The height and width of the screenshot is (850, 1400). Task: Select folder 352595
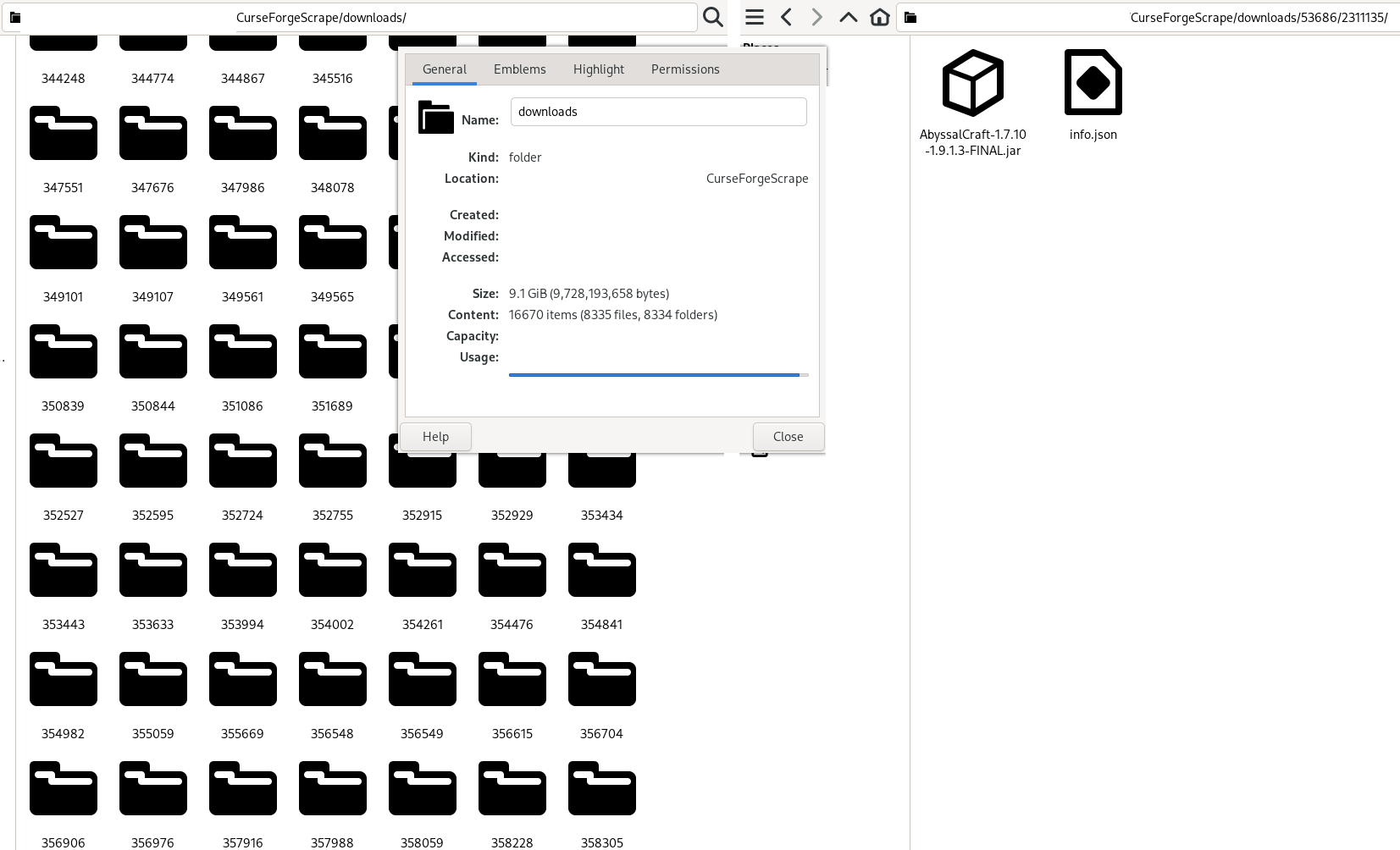tap(153, 461)
